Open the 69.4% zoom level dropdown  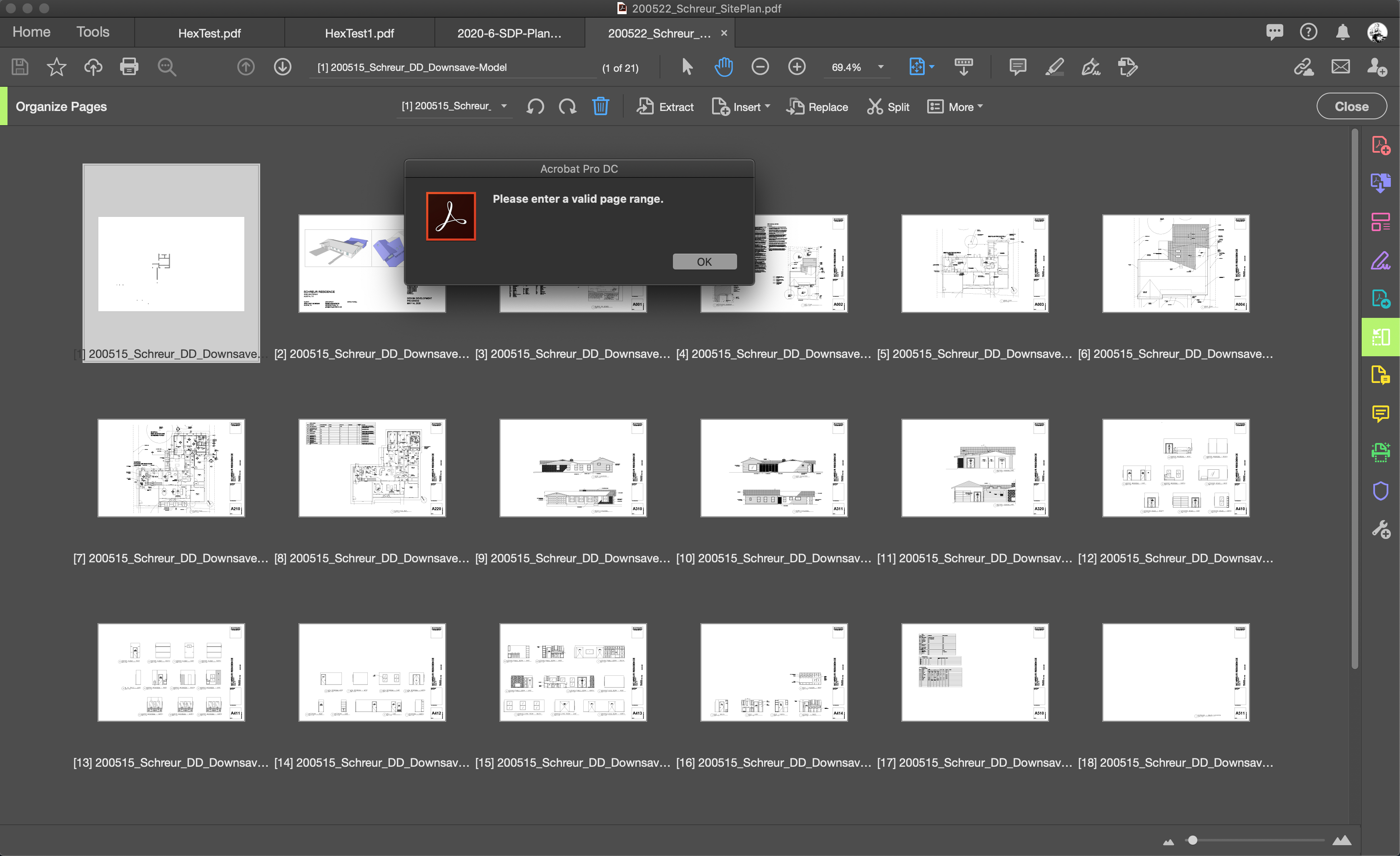tap(880, 67)
